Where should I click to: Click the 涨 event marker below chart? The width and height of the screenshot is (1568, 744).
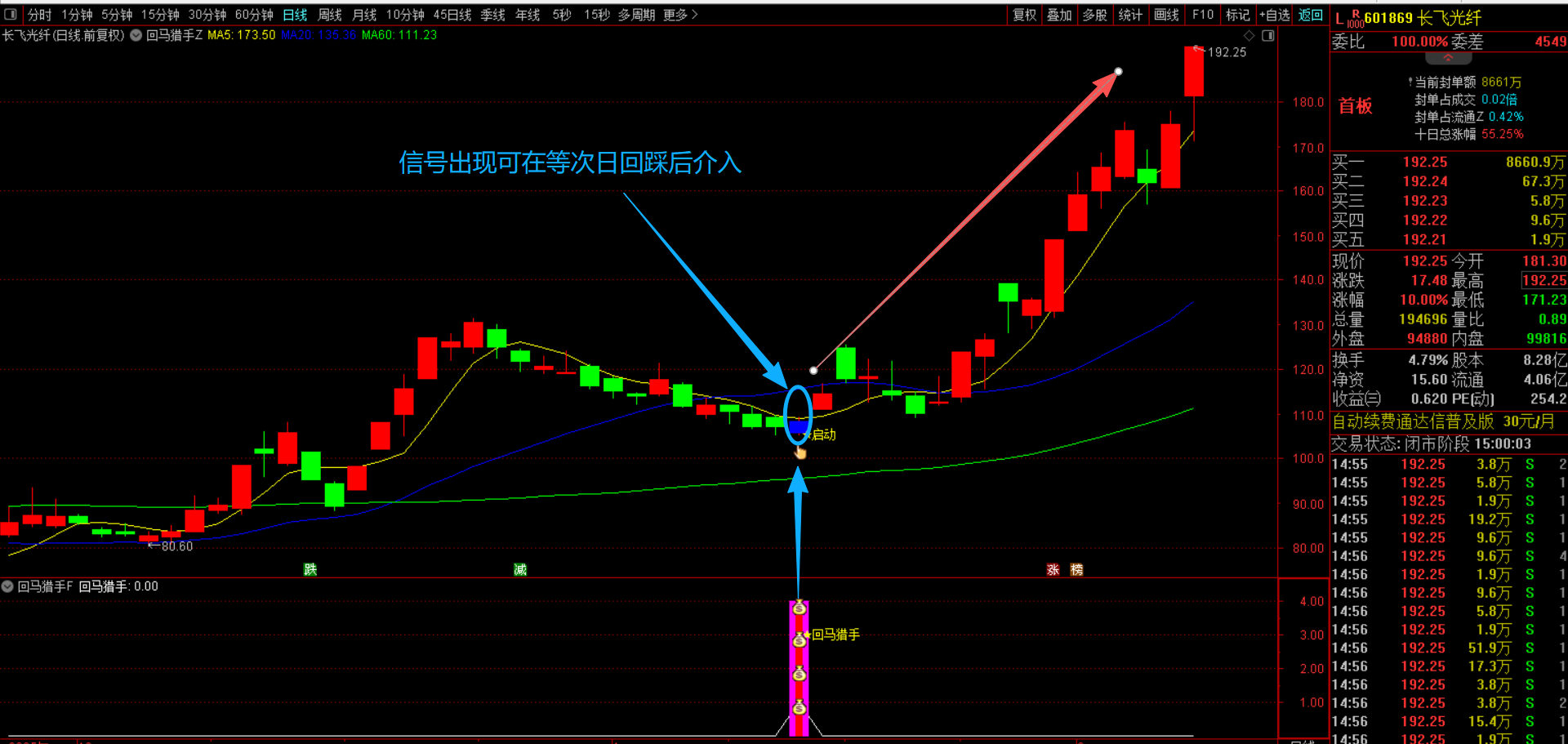(x=1053, y=569)
